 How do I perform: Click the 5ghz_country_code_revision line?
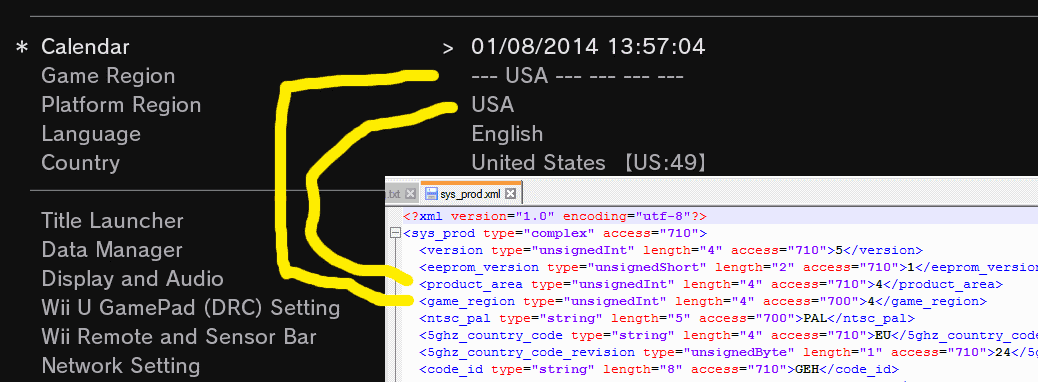(728, 352)
